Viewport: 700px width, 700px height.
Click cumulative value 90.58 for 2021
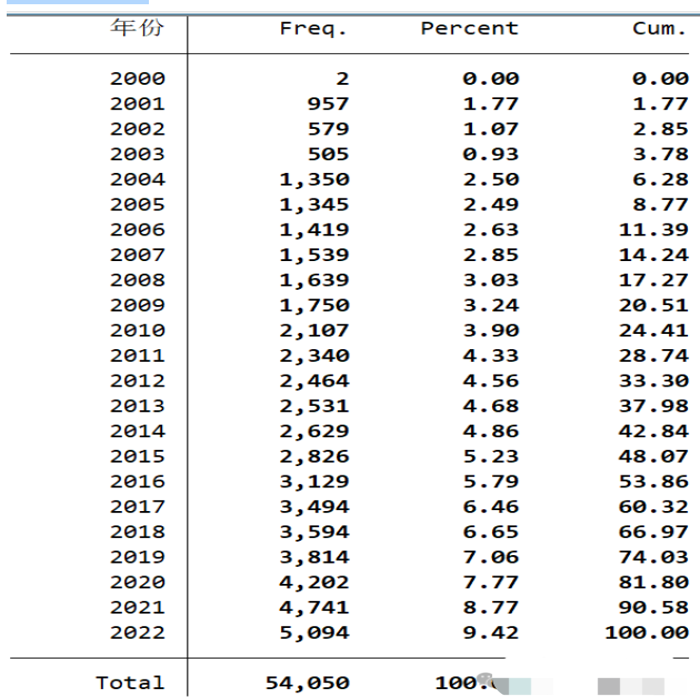pos(654,607)
